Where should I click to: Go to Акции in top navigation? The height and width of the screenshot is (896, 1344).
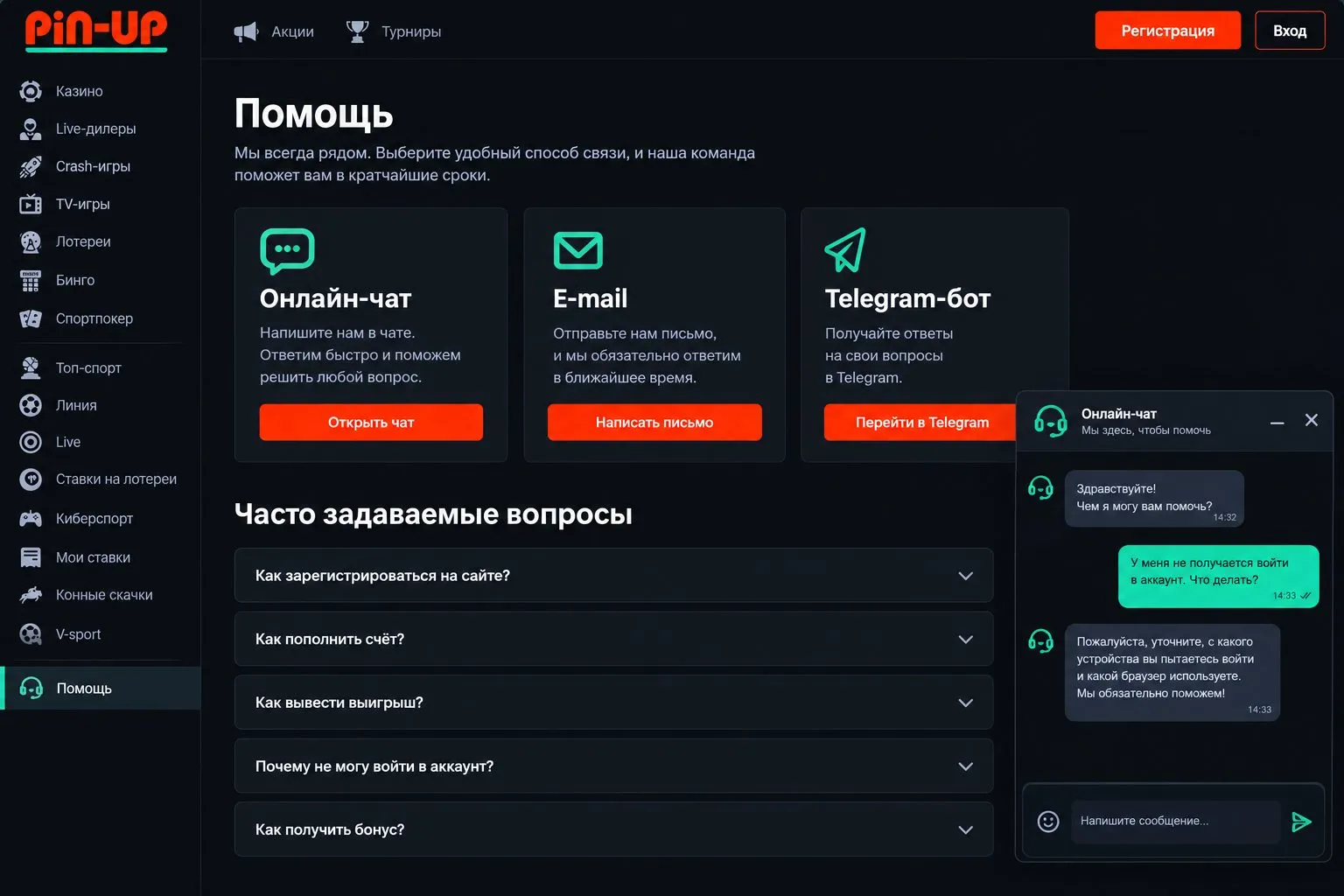292,31
